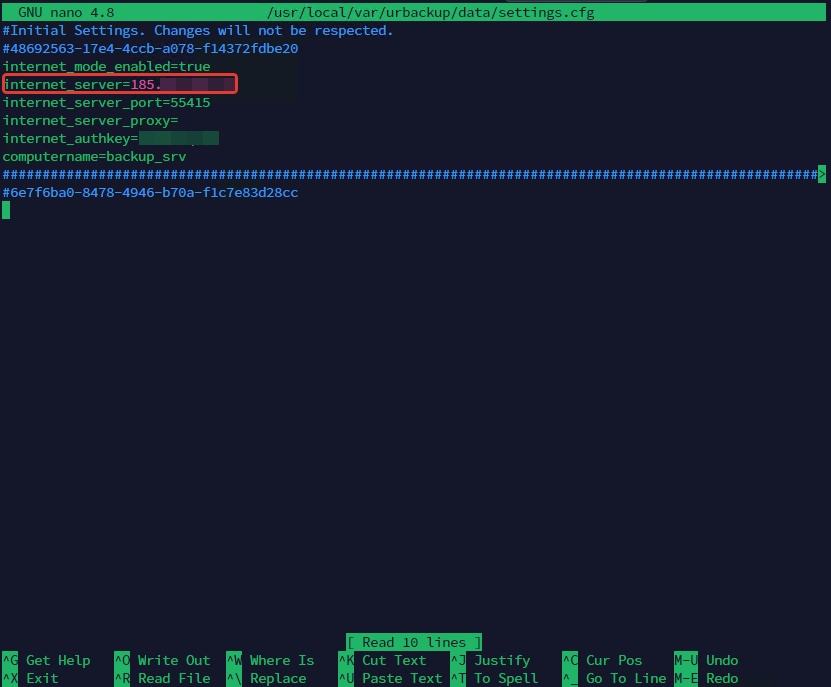Select the Exit shortcut in footer
831x687 pixels.
tap(42, 678)
